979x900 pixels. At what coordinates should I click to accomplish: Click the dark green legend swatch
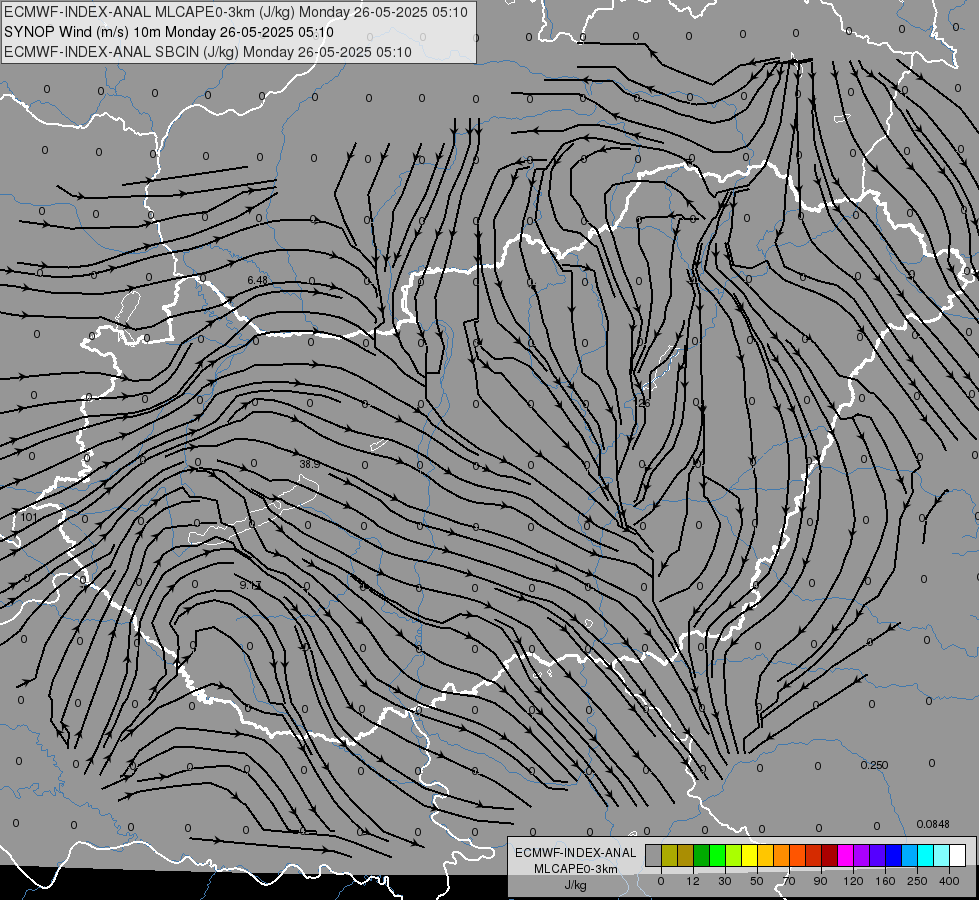(701, 855)
